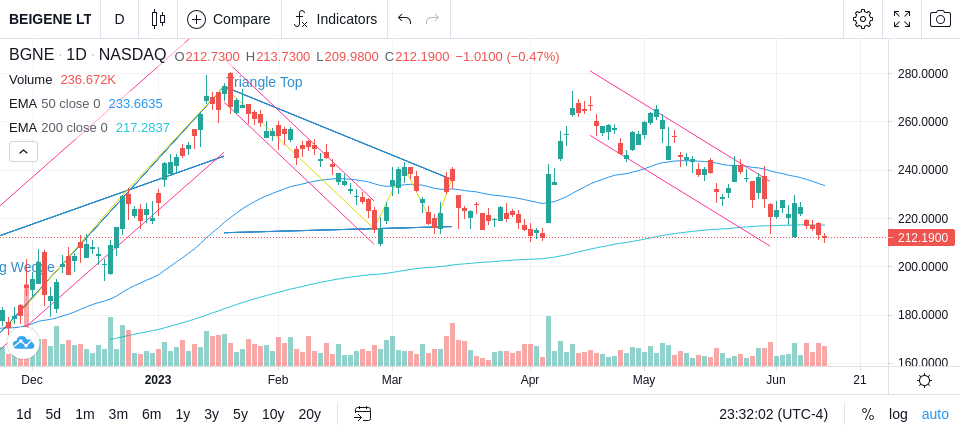Toggle percent scale mode
This screenshot has width=960, height=433.
[868, 415]
